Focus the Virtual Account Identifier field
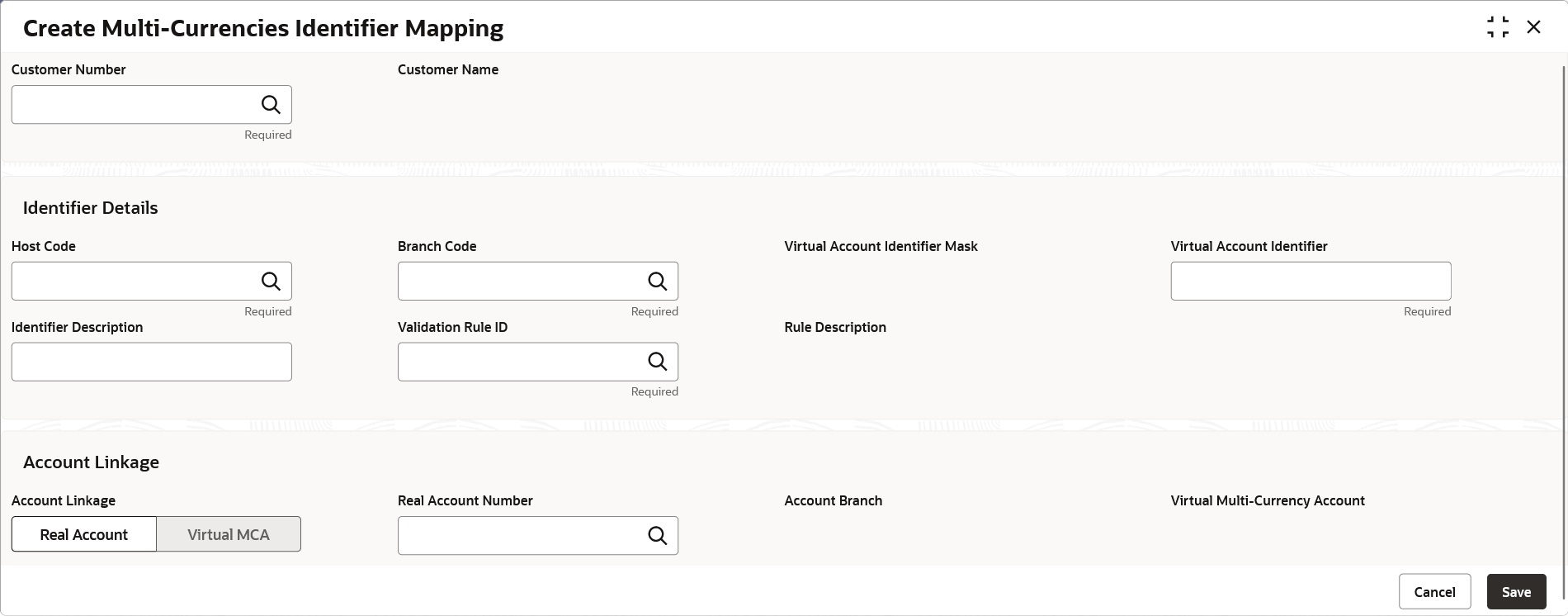This screenshot has width=1568, height=616. (x=1311, y=282)
